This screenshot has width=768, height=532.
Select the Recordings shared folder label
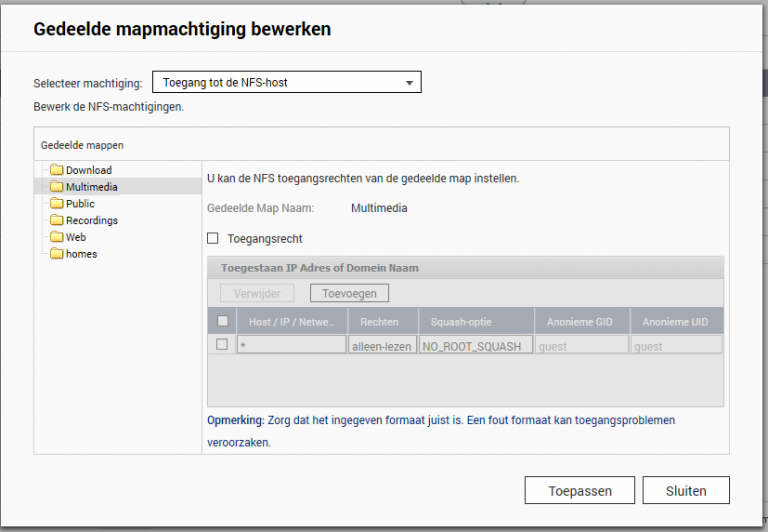[92, 220]
